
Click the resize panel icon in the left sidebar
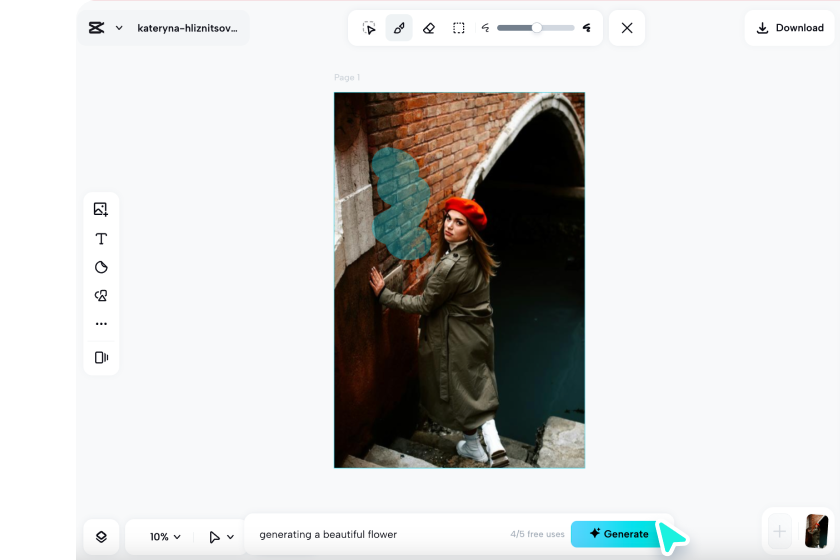[101, 357]
